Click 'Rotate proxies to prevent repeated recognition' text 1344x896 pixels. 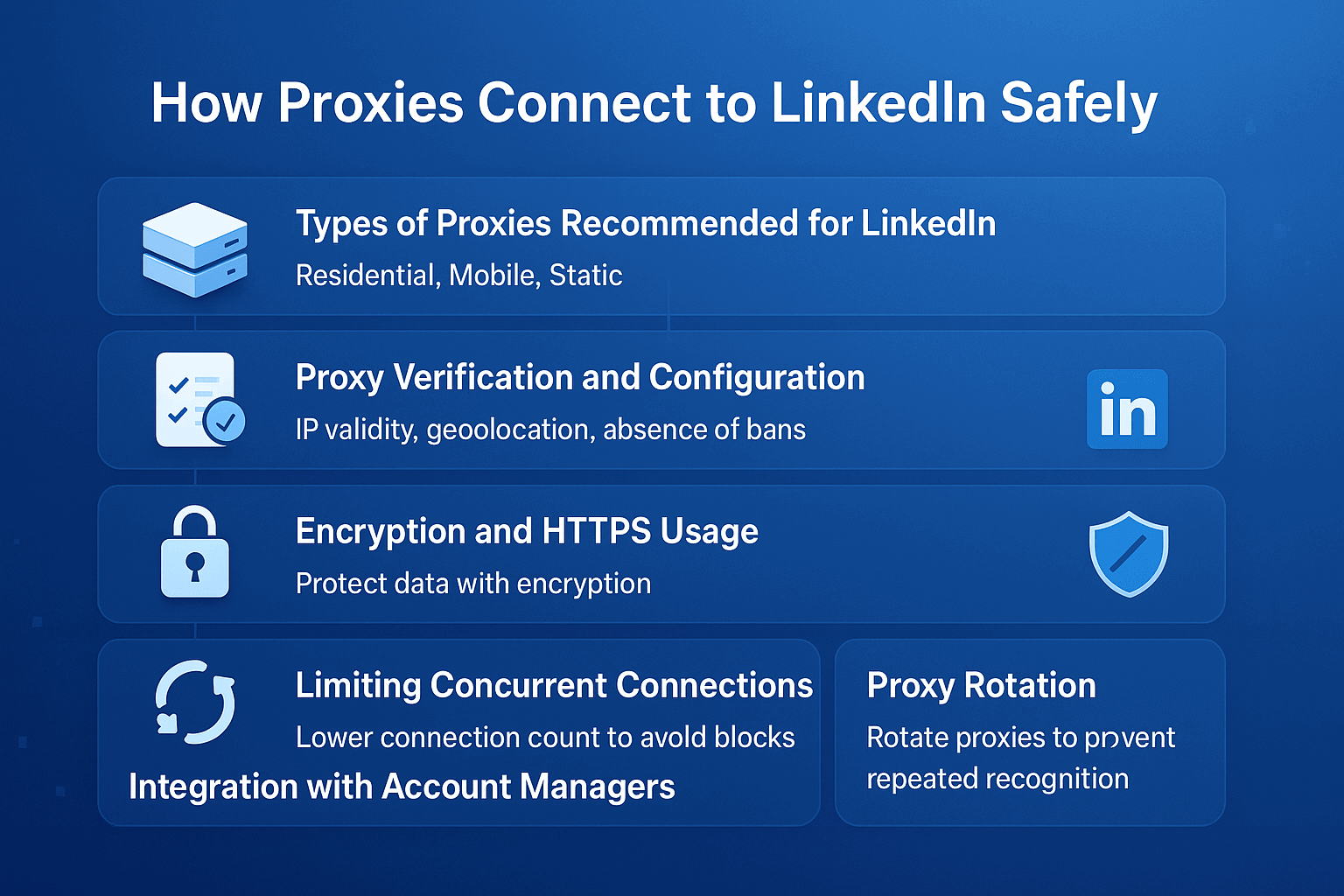coord(1020,758)
